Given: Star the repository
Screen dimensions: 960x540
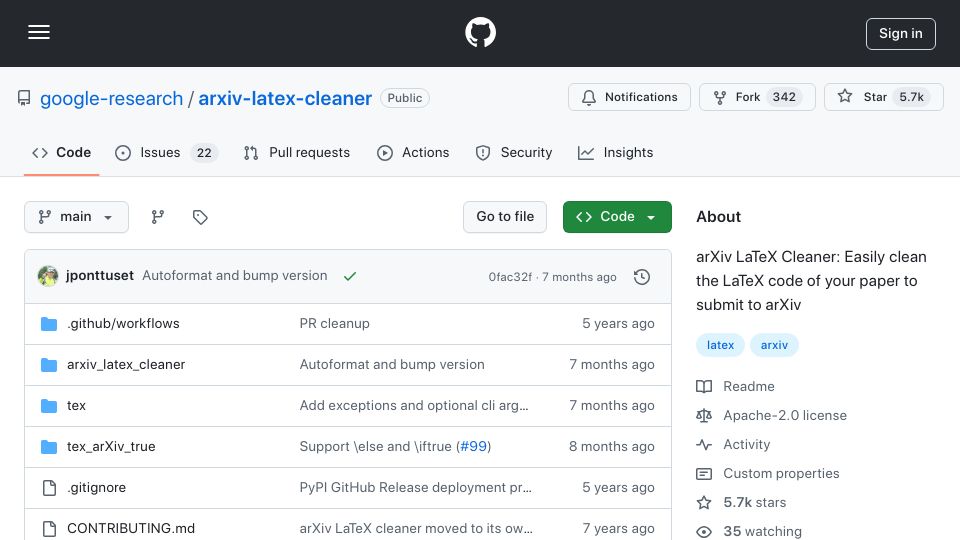Looking at the screenshot, I should click(x=883, y=97).
